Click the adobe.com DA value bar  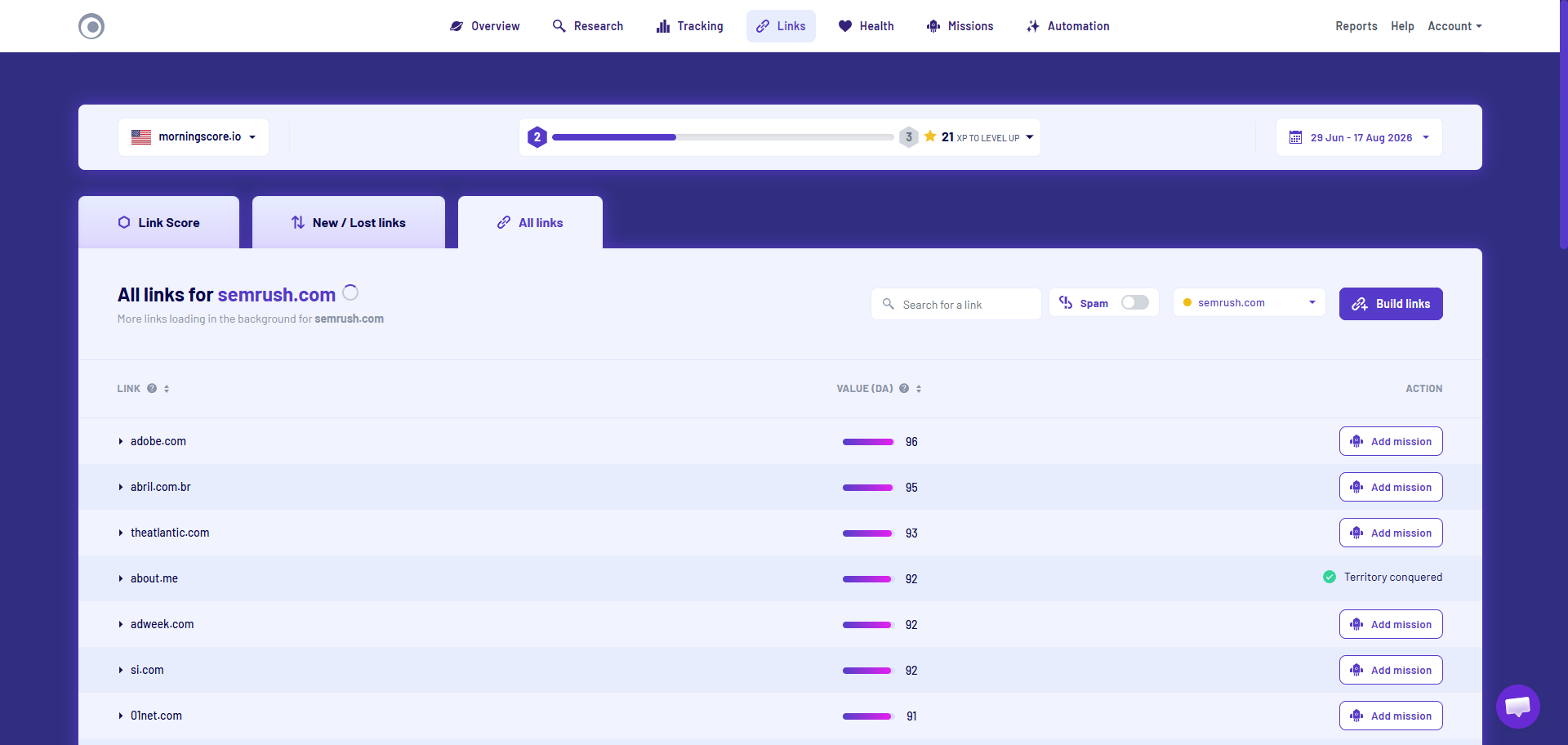[x=868, y=442]
